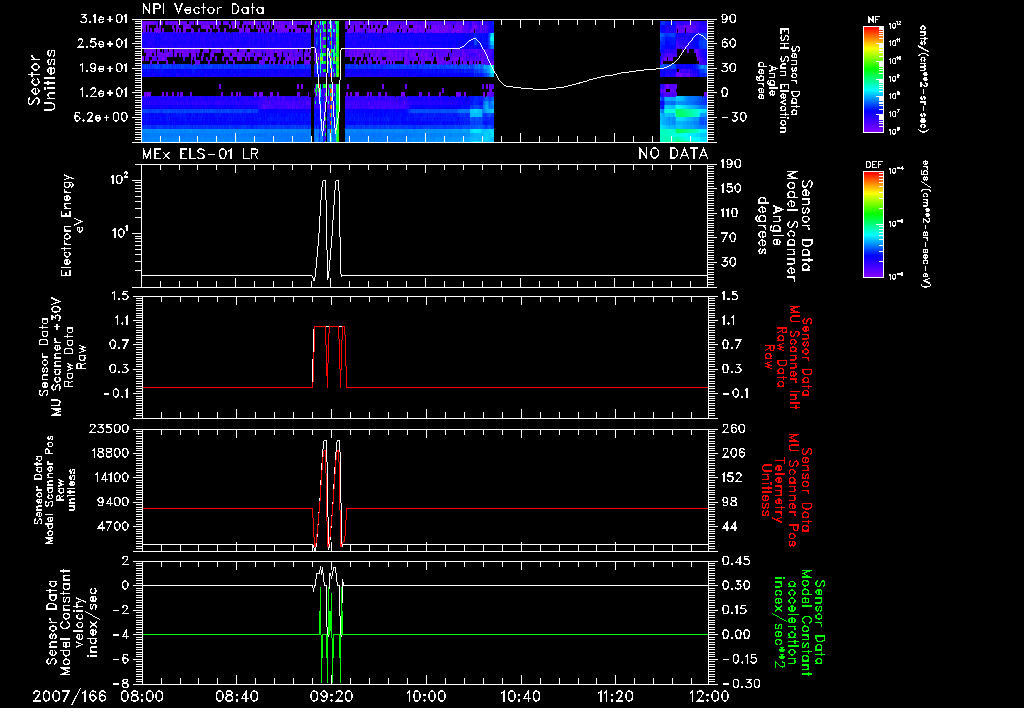Click the green 'Model Constant acceleration' axis title
Viewport: 1024px width, 708px height.
(x=798, y=622)
